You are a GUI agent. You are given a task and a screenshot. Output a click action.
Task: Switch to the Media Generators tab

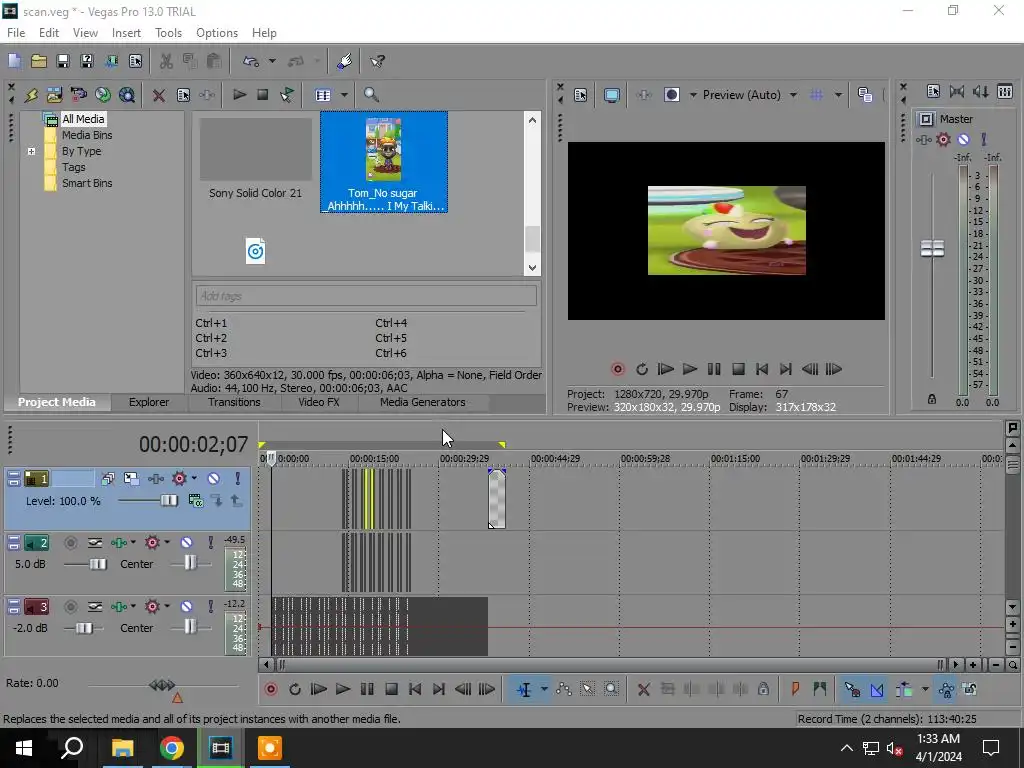click(x=423, y=402)
